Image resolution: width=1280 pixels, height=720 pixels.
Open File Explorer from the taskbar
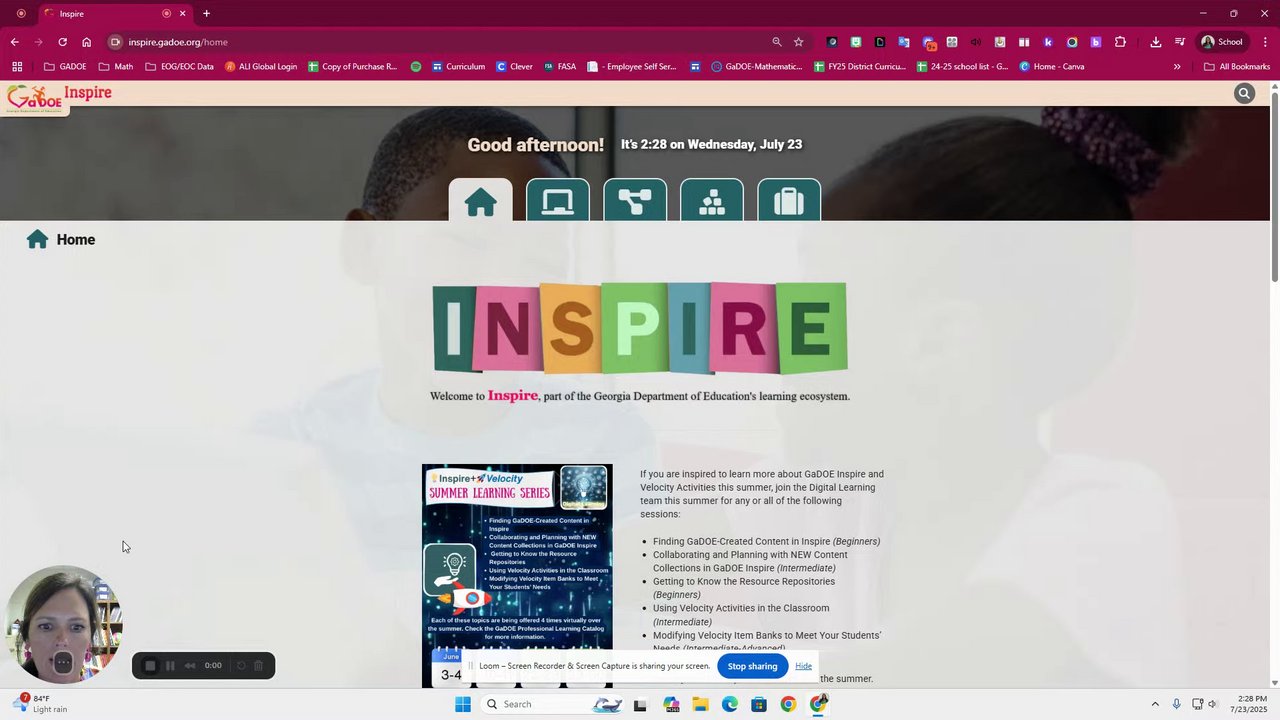click(700, 704)
